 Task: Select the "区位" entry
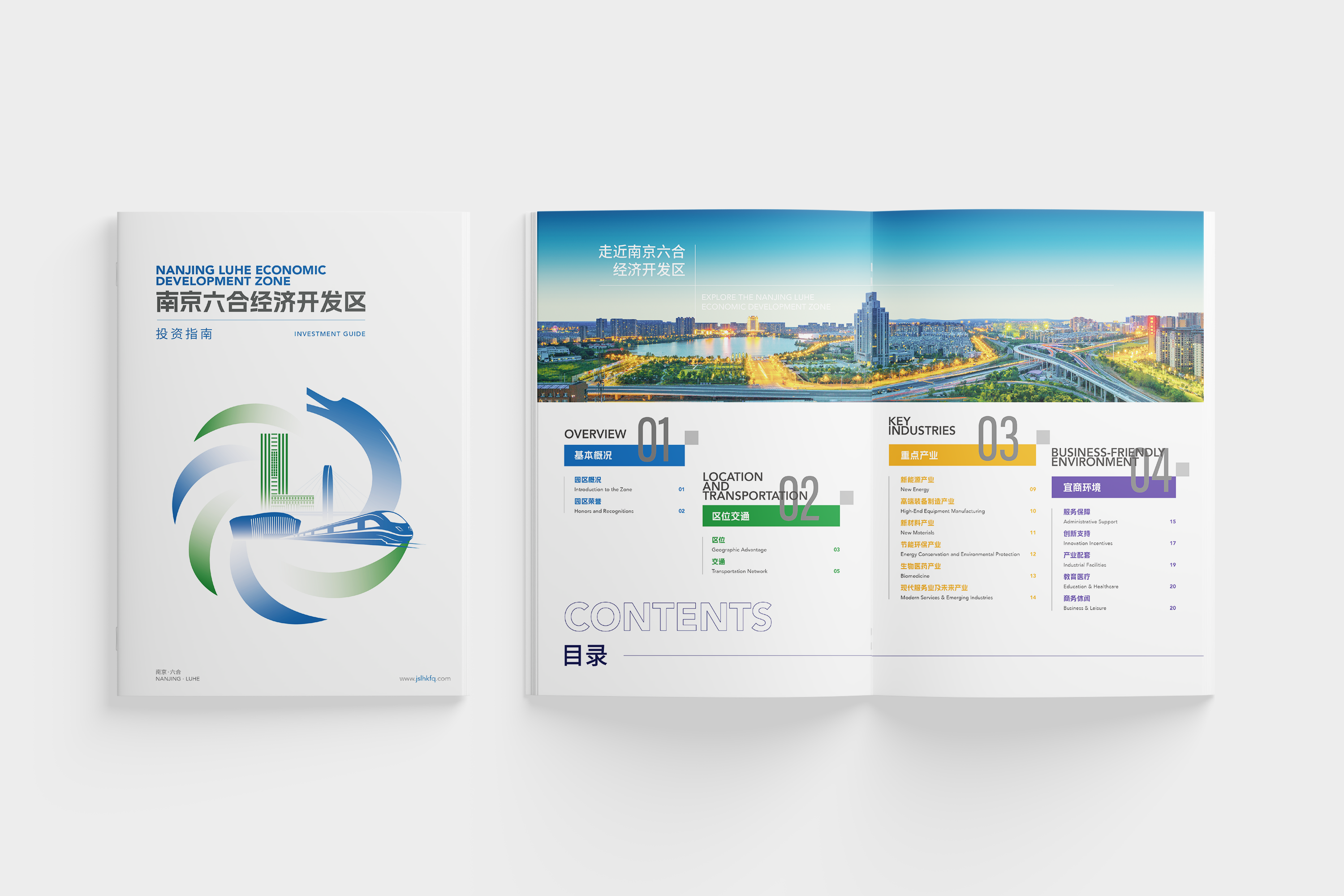coord(718,540)
